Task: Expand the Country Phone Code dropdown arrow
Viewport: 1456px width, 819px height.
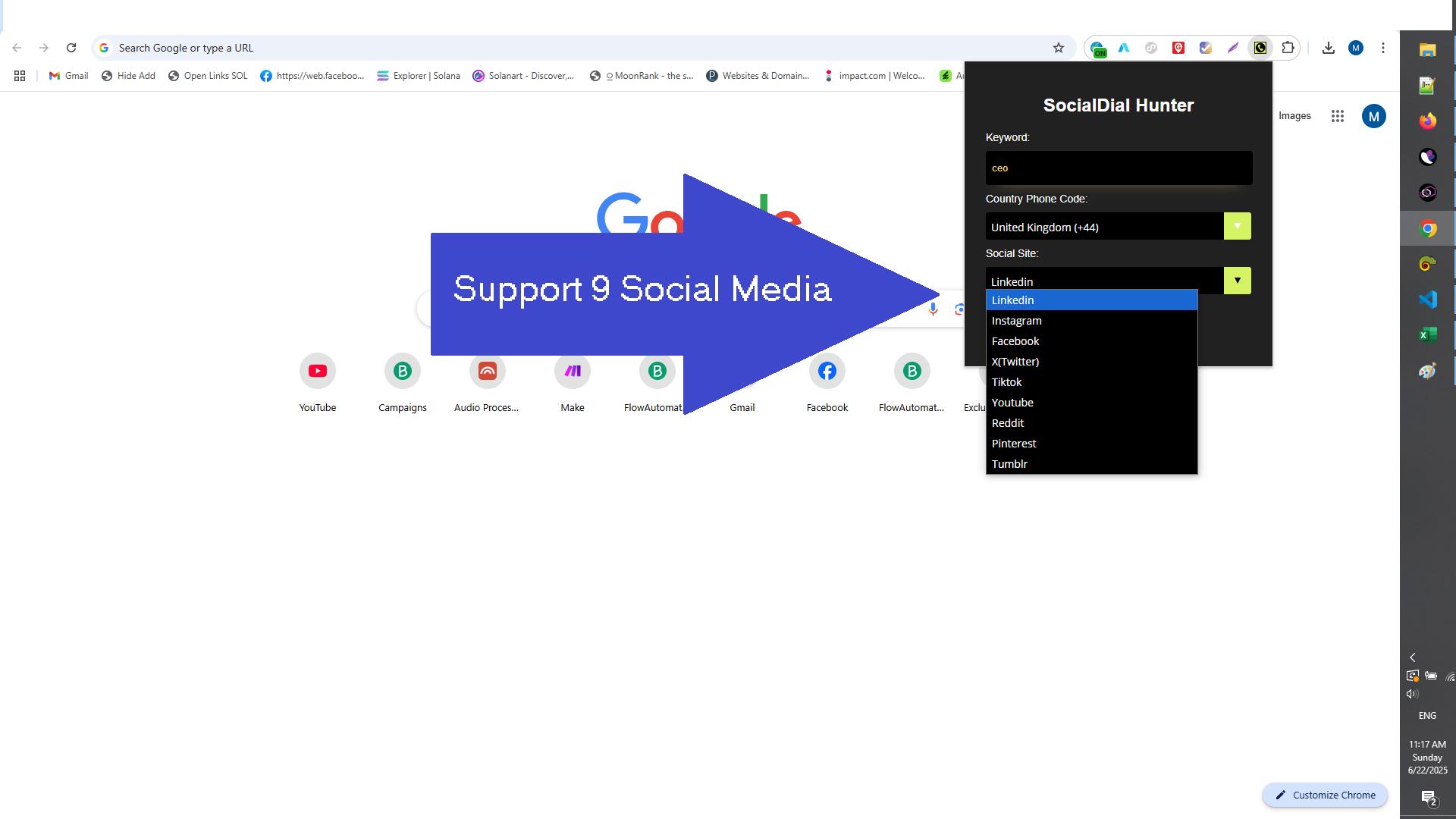Action: [1237, 226]
